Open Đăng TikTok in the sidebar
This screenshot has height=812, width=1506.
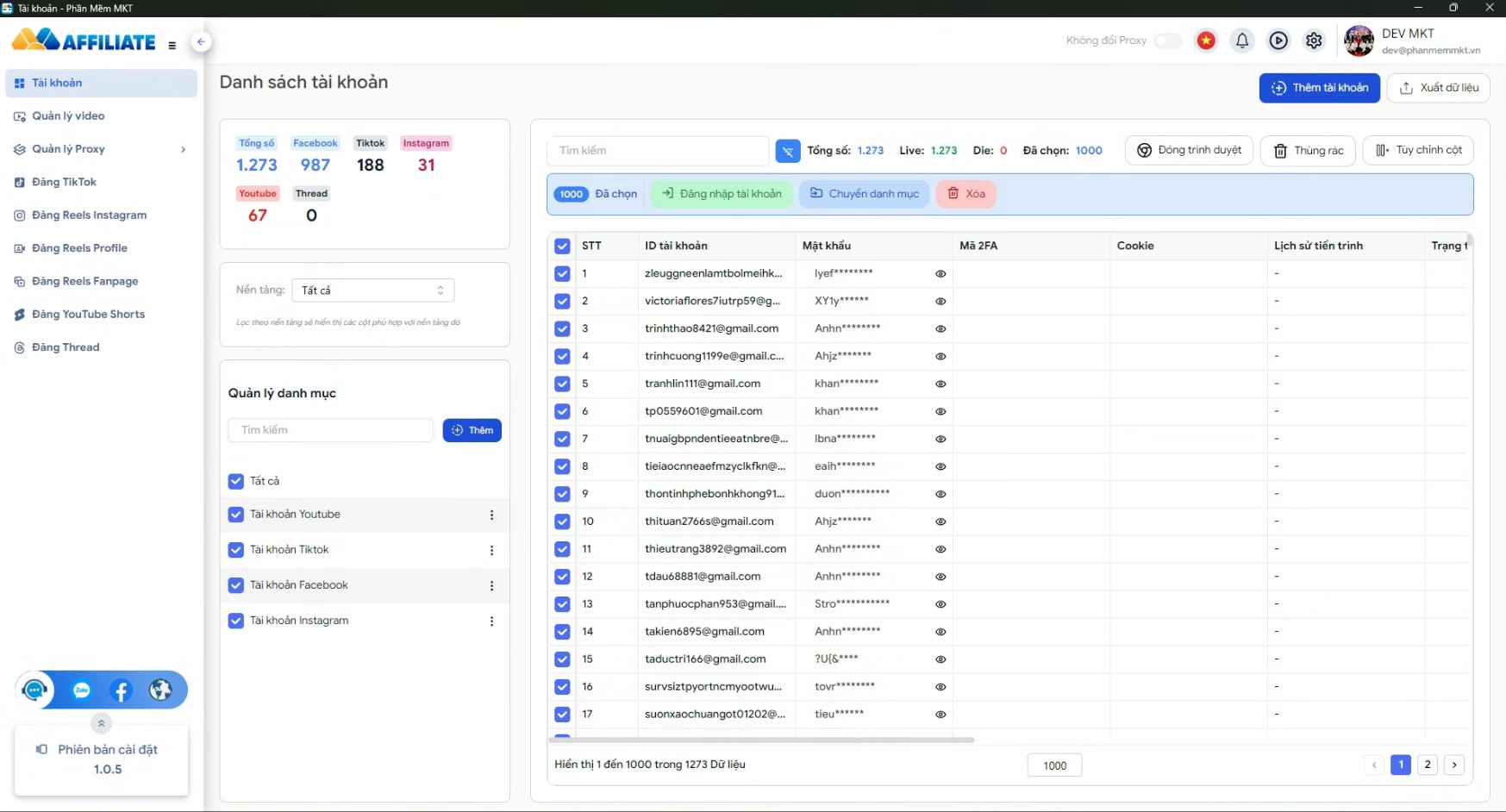click(x=65, y=182)
